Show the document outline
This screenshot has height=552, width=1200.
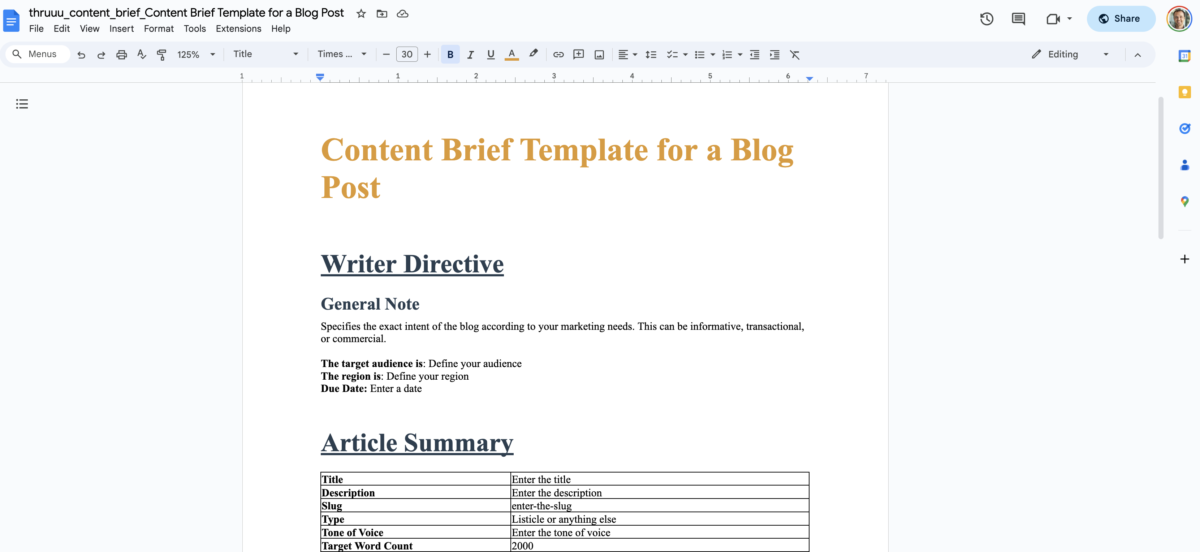click(x=22, y=103)
